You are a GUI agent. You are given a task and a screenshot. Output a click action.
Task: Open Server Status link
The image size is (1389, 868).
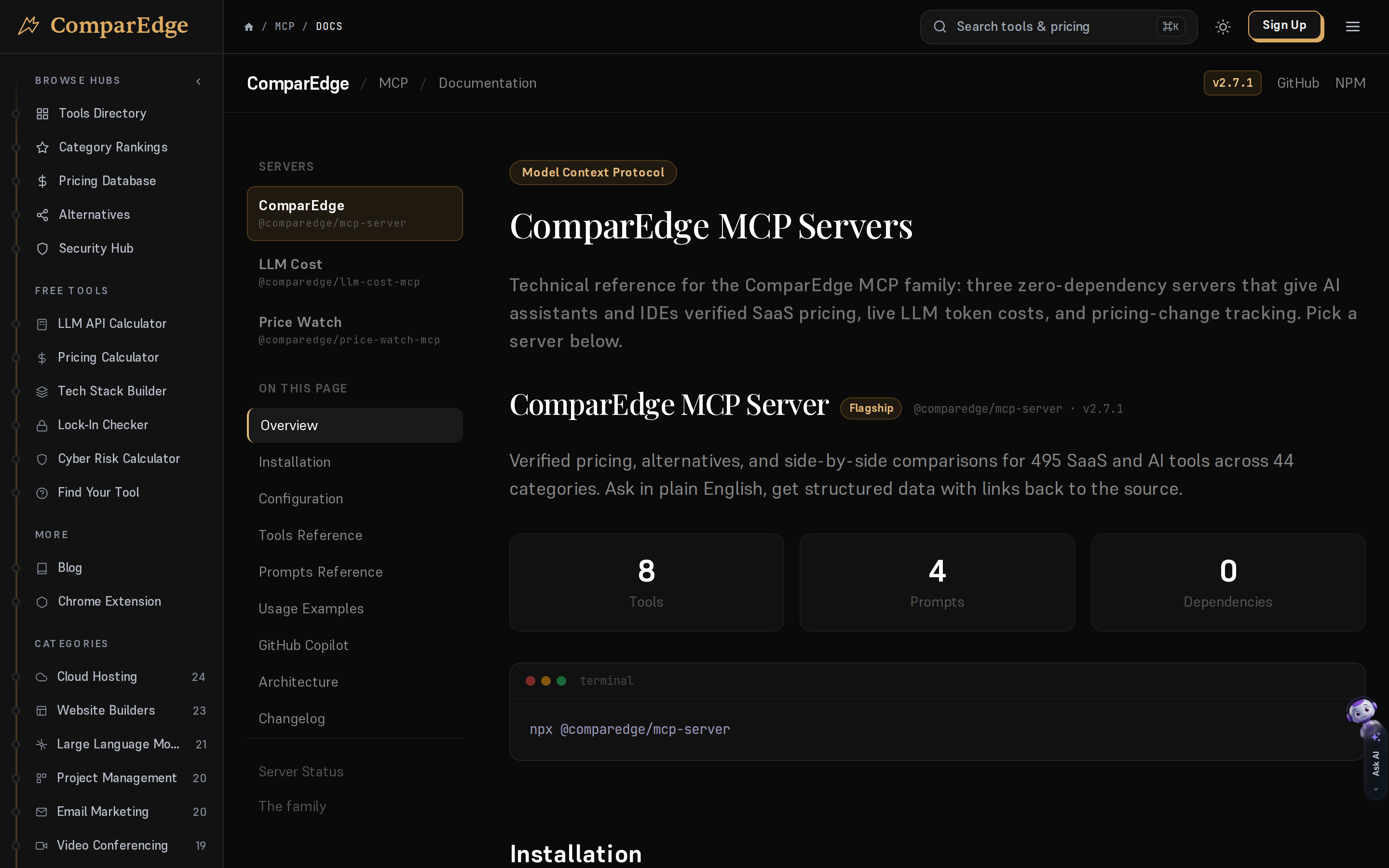click(x=301, y=772)
